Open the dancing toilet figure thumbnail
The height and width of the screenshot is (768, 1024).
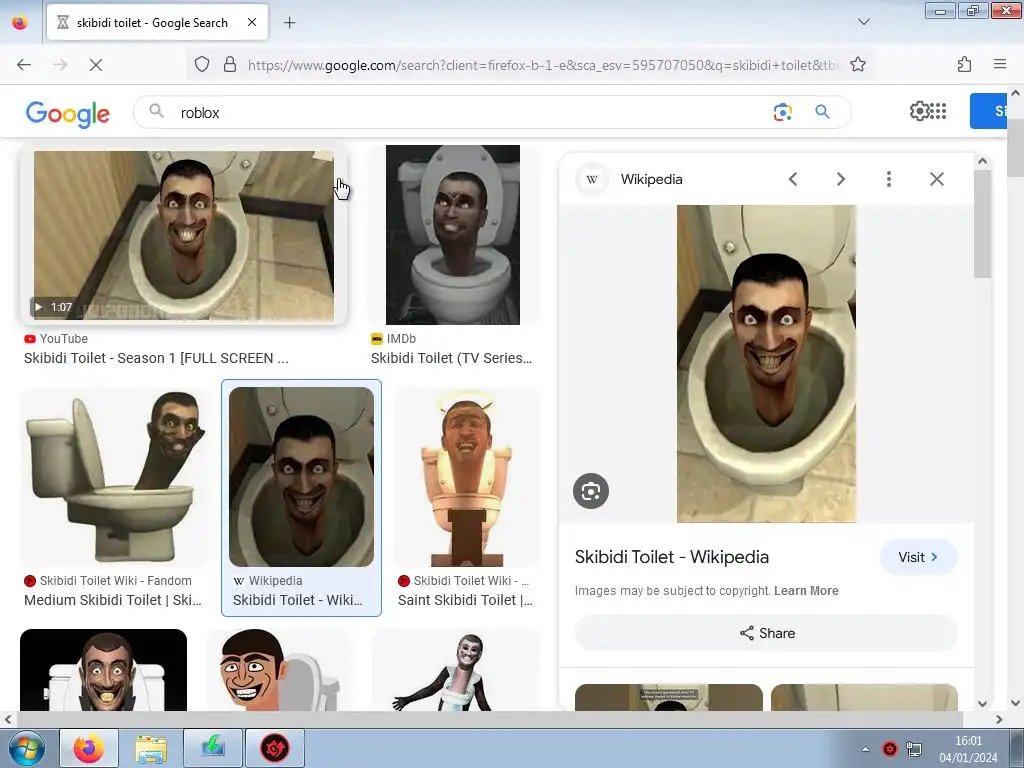click(456, 670)
